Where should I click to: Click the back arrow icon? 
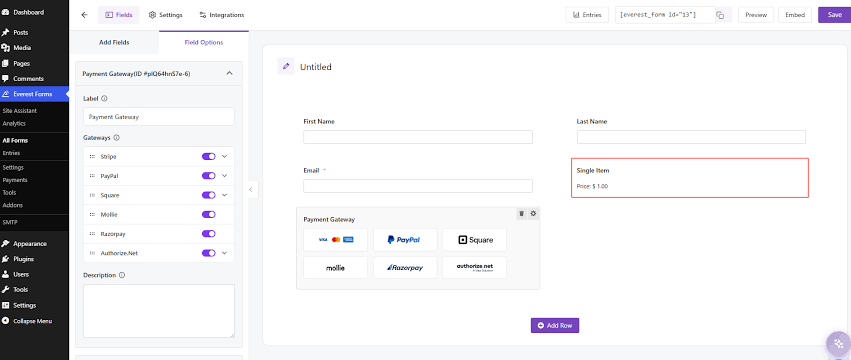tap(84, 15)
